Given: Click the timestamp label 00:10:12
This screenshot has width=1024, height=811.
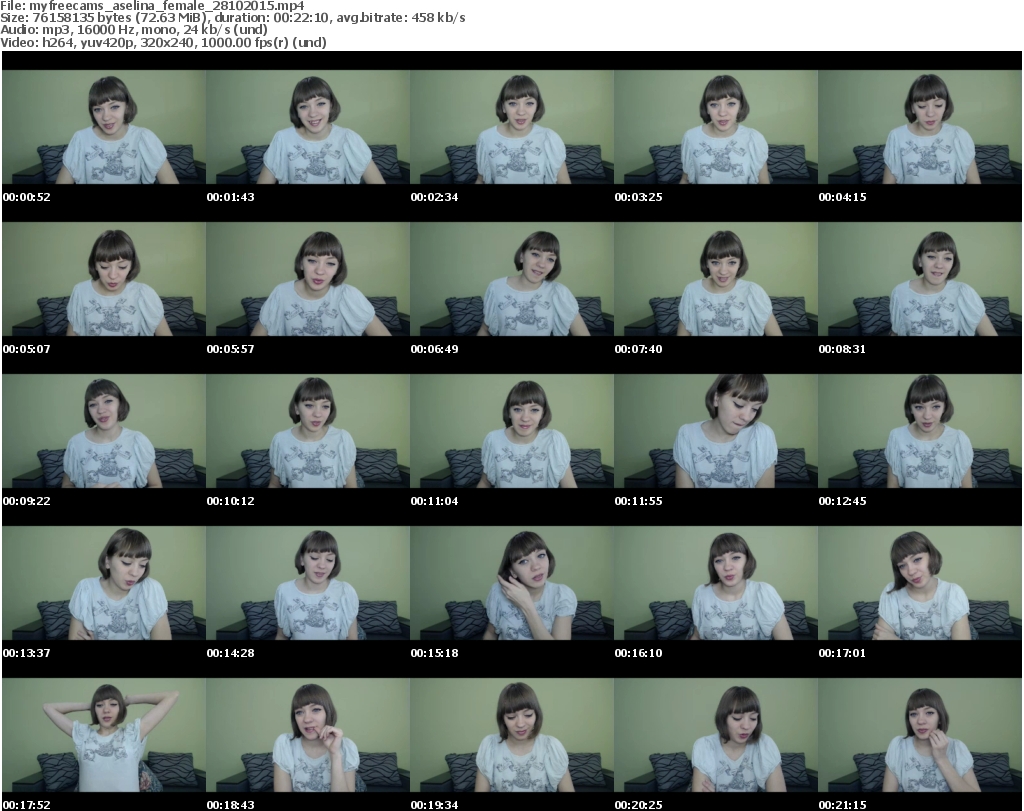Looking at the screenshot, I should pos(231,501).
